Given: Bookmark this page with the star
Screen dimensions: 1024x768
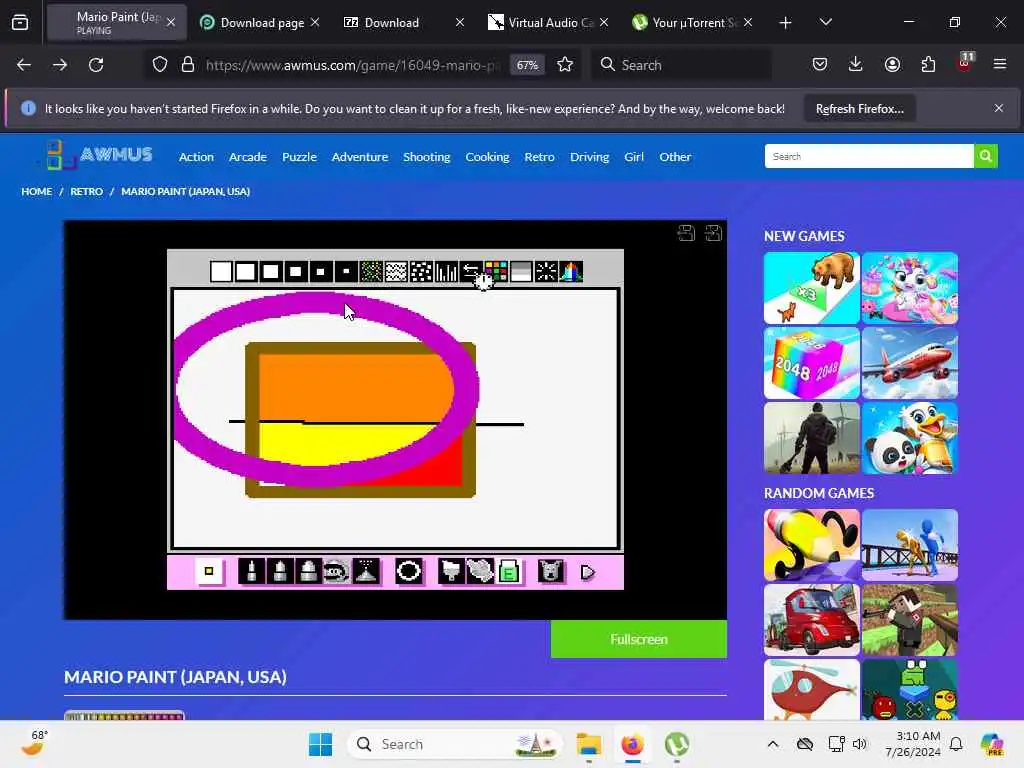Looking at the screenshot, I should coord(565,65).
